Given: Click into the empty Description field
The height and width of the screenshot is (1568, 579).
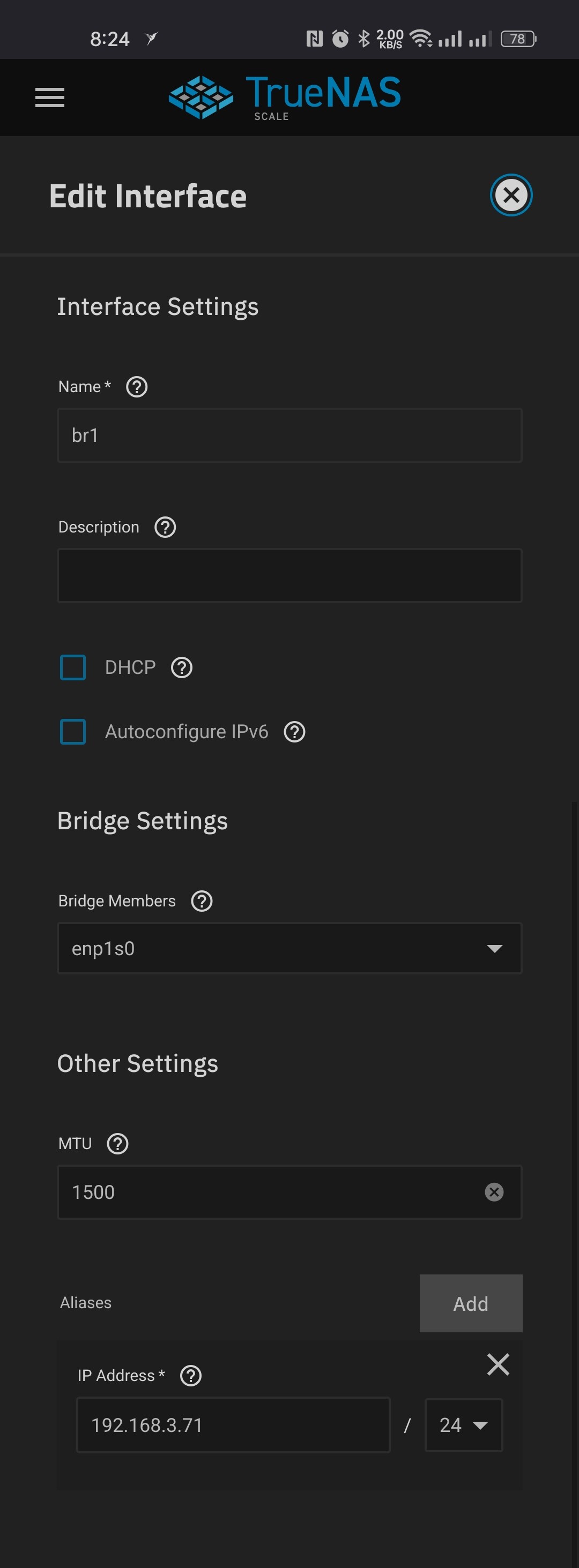Looking at the screenshot, I should 289,576.
